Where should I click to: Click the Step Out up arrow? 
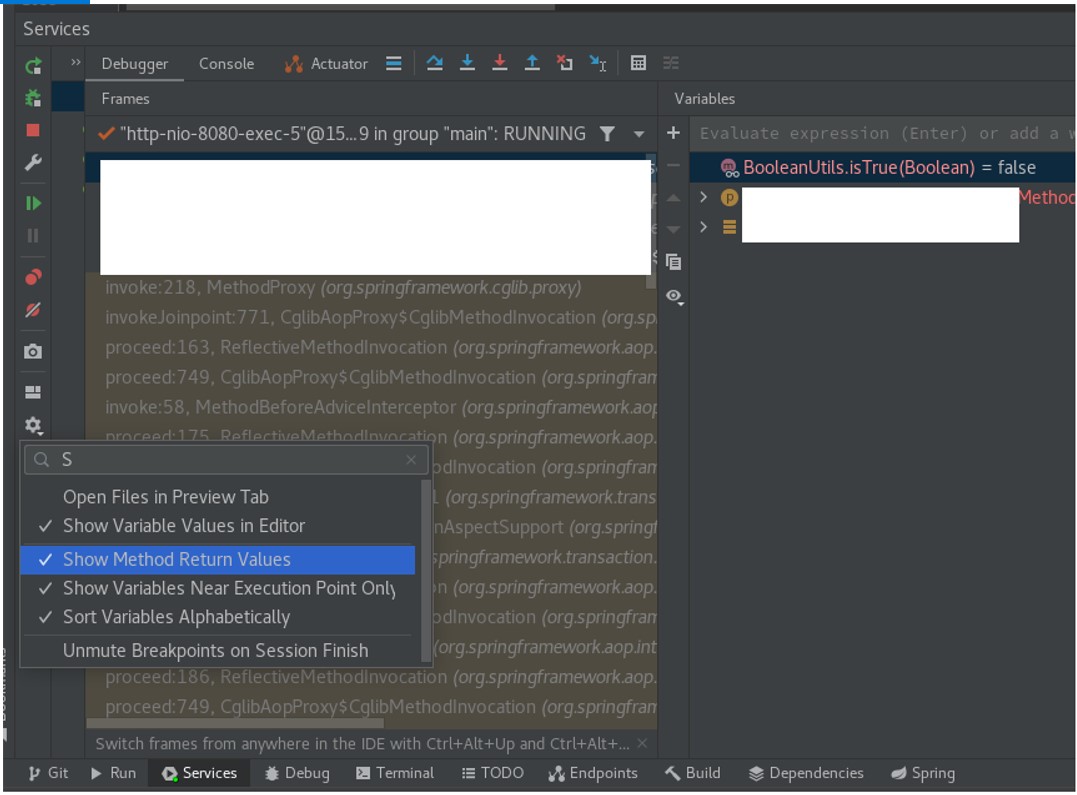coord(532,63)
